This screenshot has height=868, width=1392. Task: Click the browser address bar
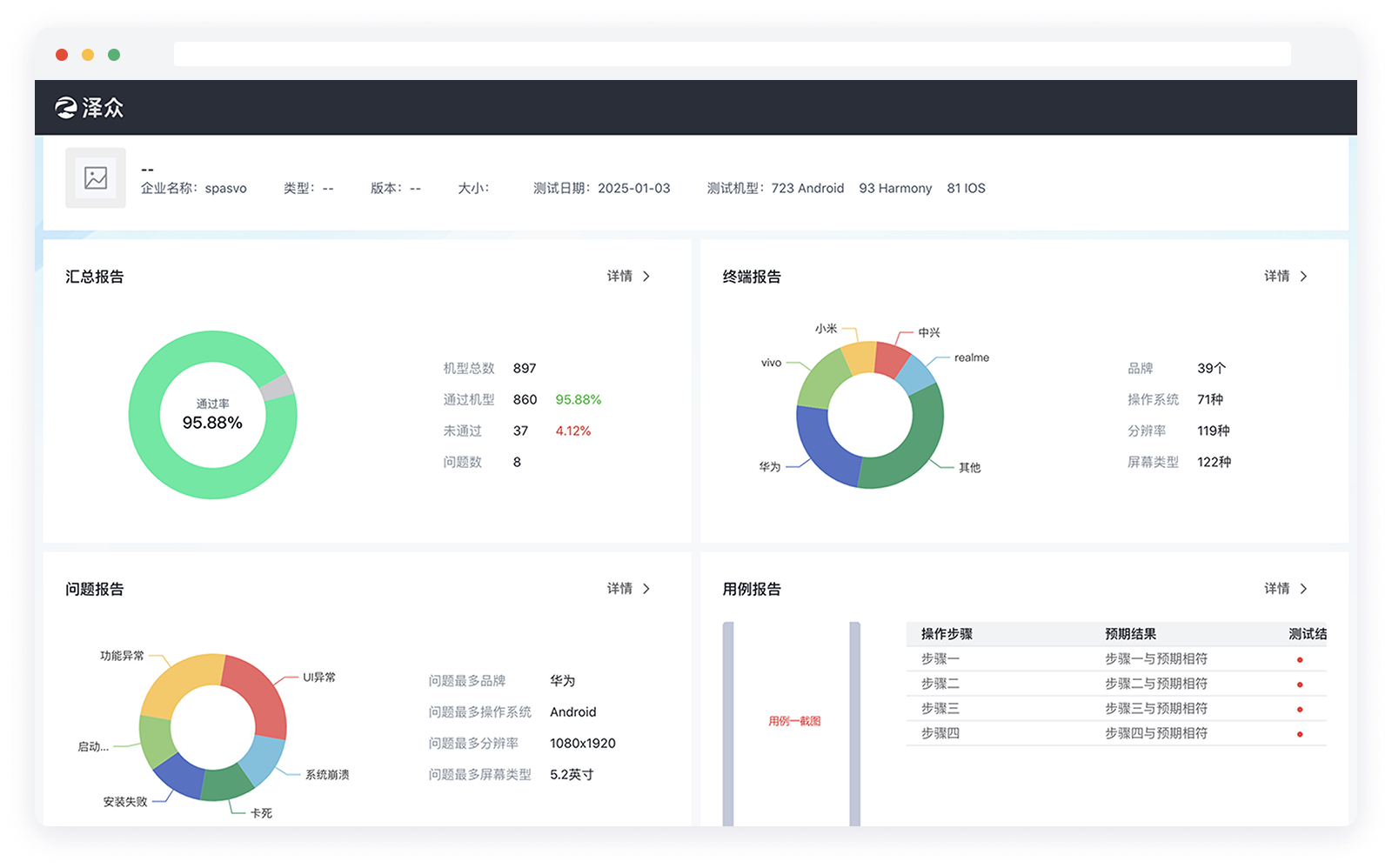click(x=731, y=55)
